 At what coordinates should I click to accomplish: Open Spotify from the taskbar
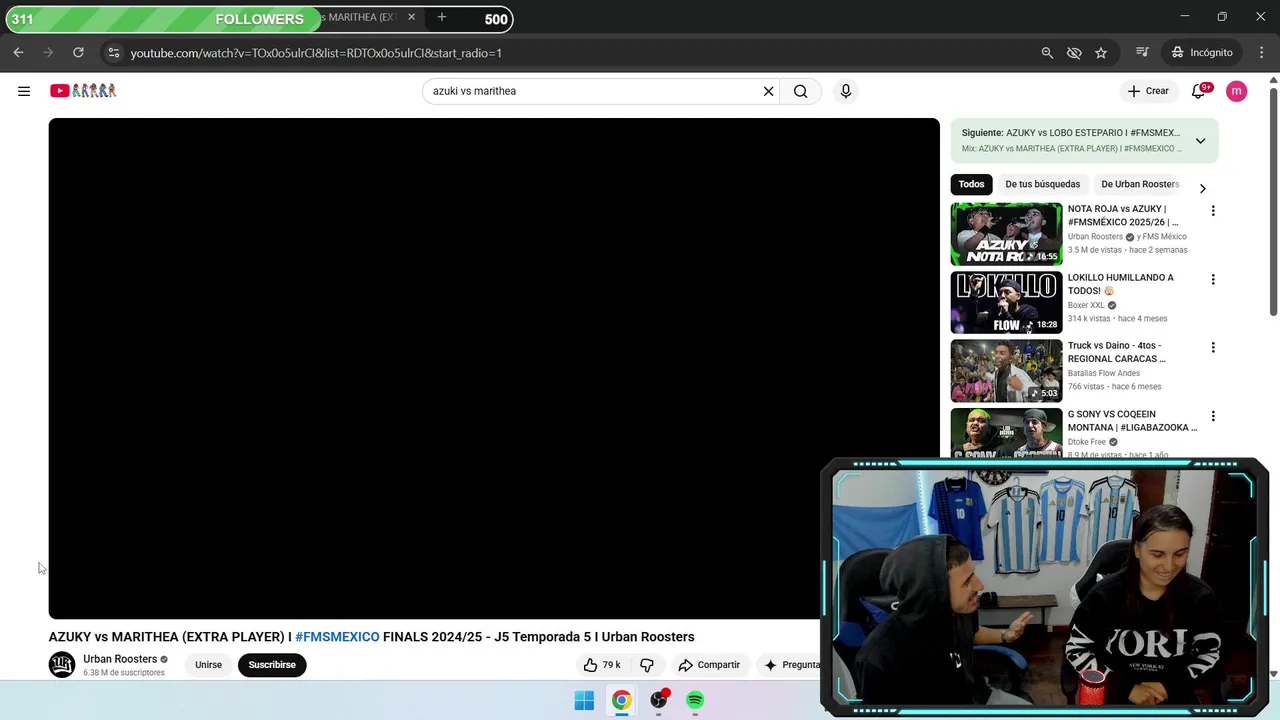click(695, 701)
